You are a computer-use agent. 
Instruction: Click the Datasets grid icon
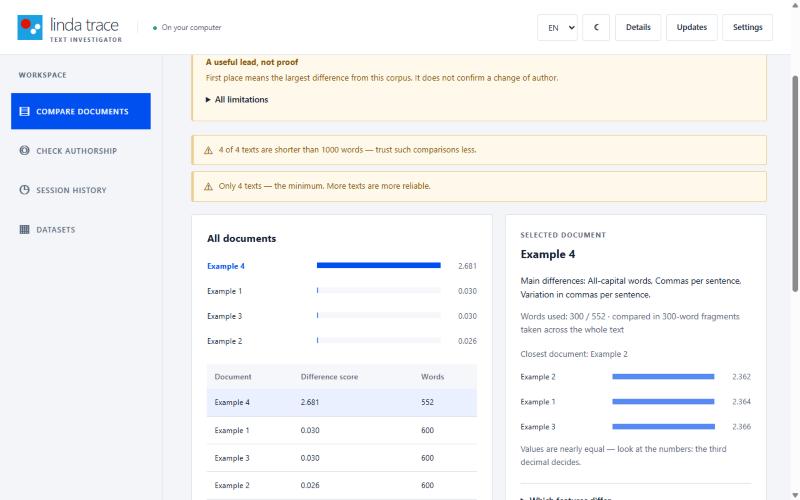click(x=24, y=229)
